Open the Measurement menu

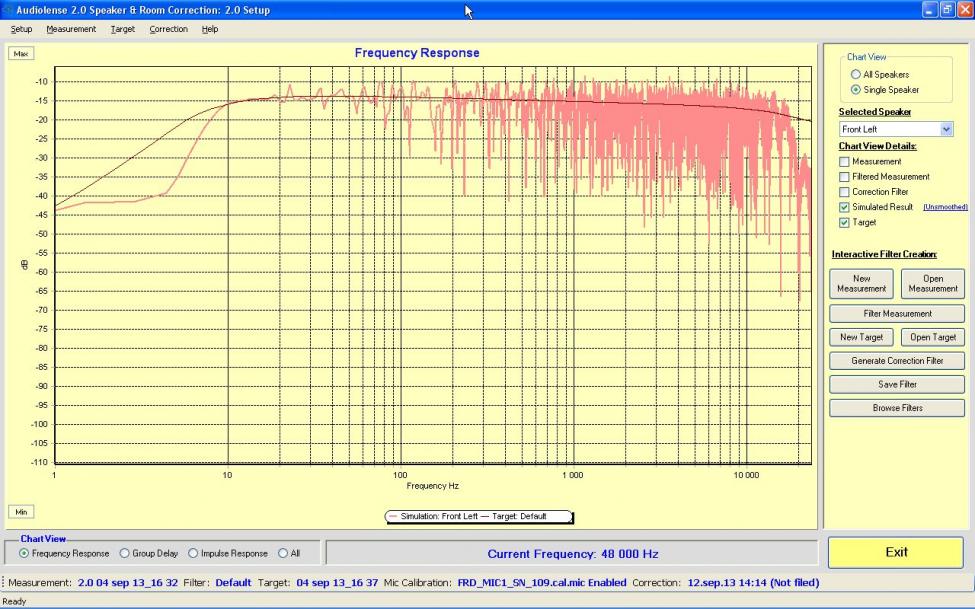pos(71,29)
